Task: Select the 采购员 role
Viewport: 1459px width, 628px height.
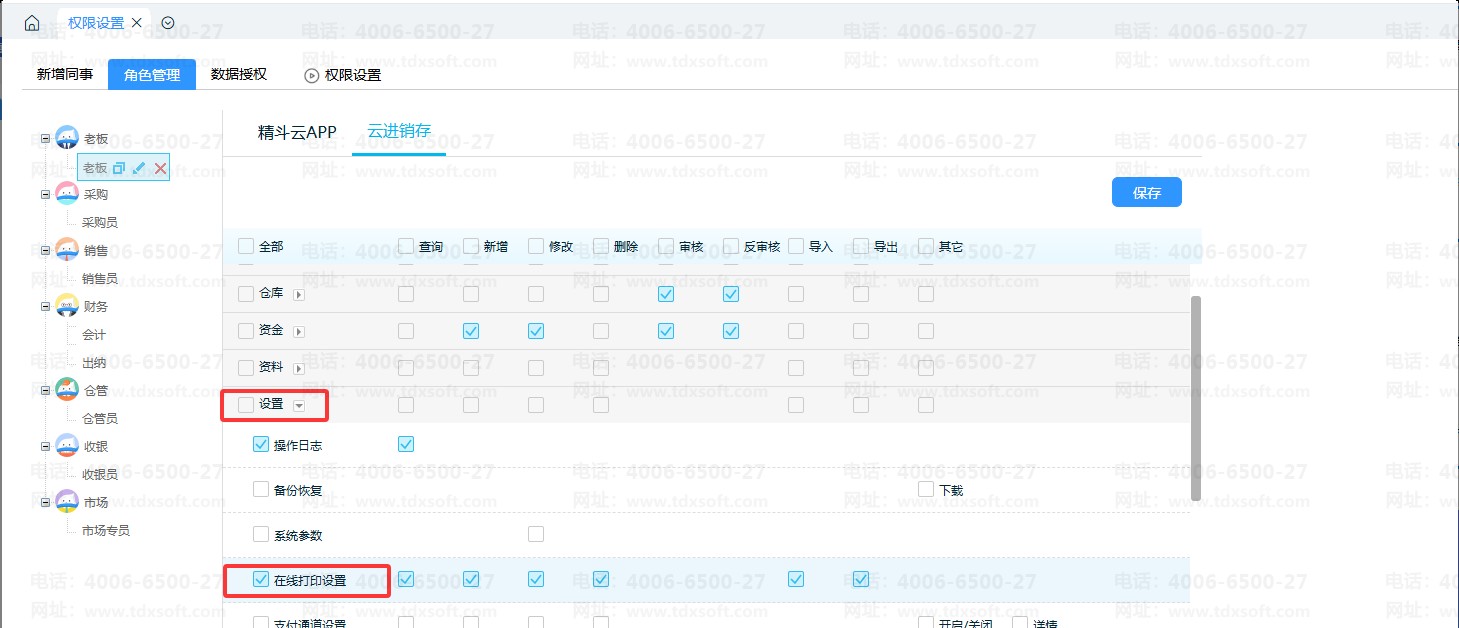Action: click(x=100, y=222)
